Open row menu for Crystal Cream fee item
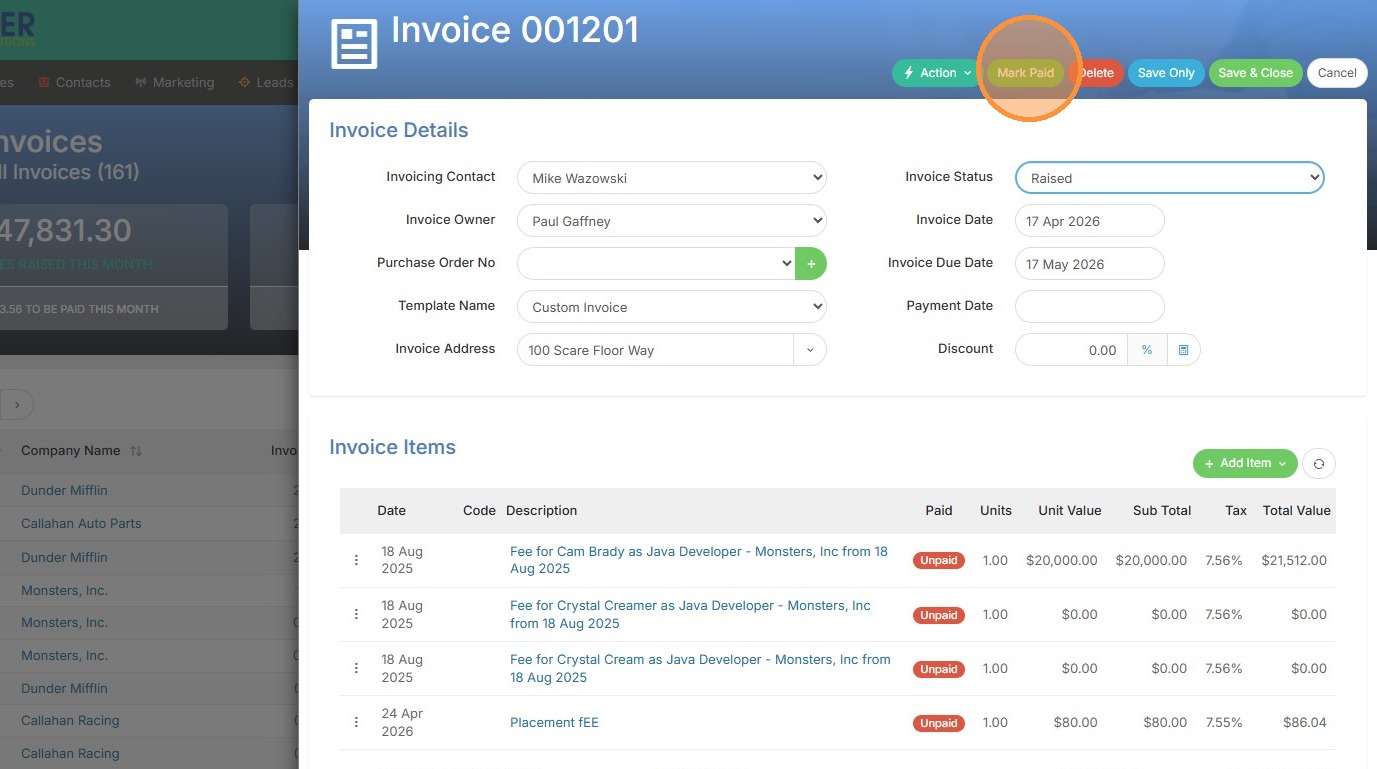This screenshot has height=769, width=1377. [356, 668]
